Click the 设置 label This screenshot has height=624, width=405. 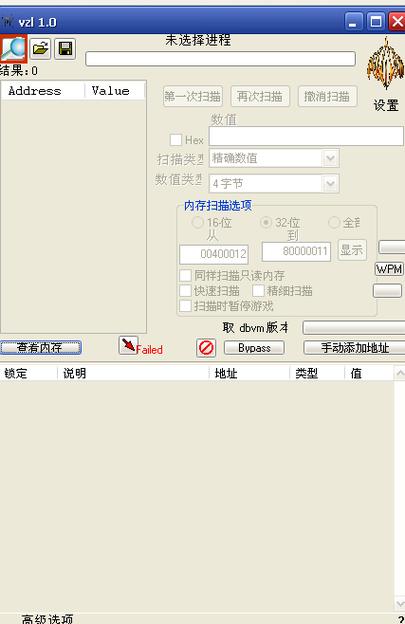tap(386, 105)
